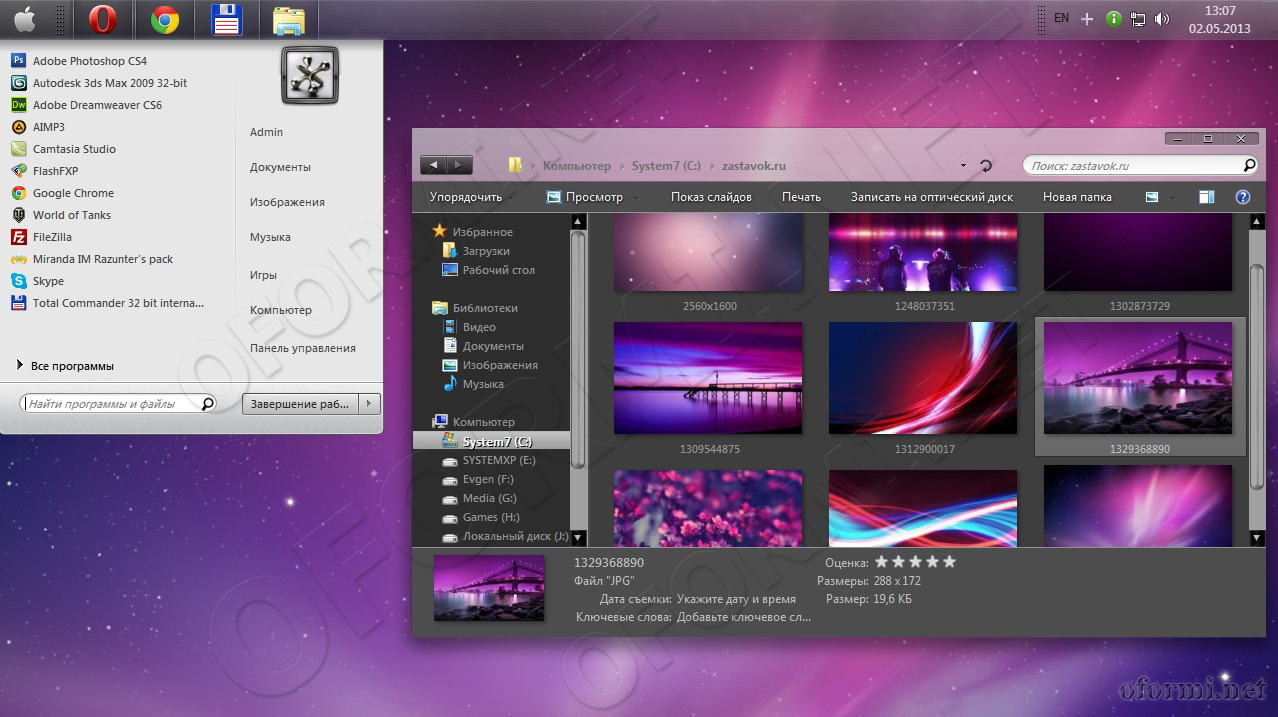Screen dimensions: 1278x717
Task: Toggle the preview pane button
Action: coord(1207,197)
